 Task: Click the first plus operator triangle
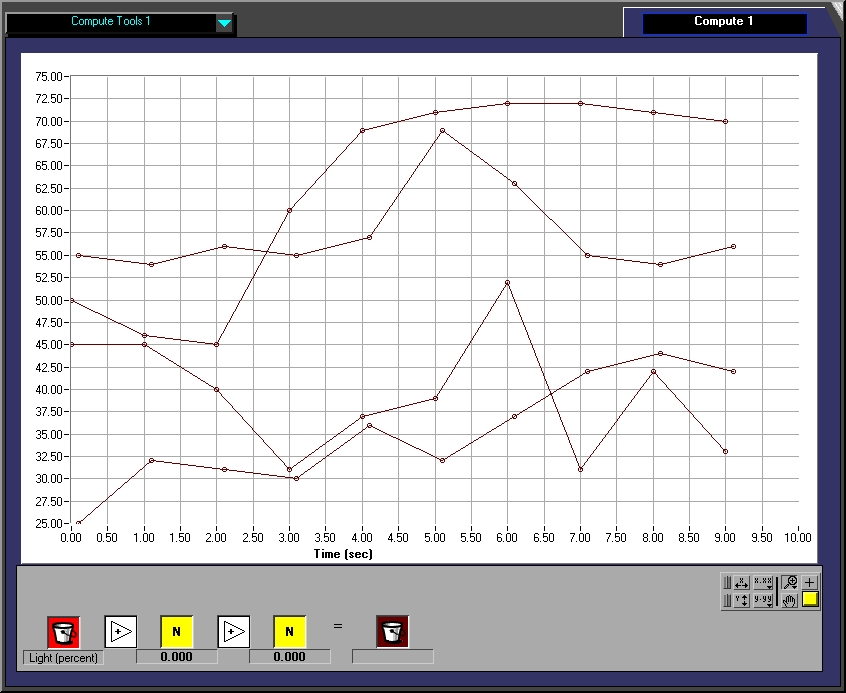tap(121, 631)
